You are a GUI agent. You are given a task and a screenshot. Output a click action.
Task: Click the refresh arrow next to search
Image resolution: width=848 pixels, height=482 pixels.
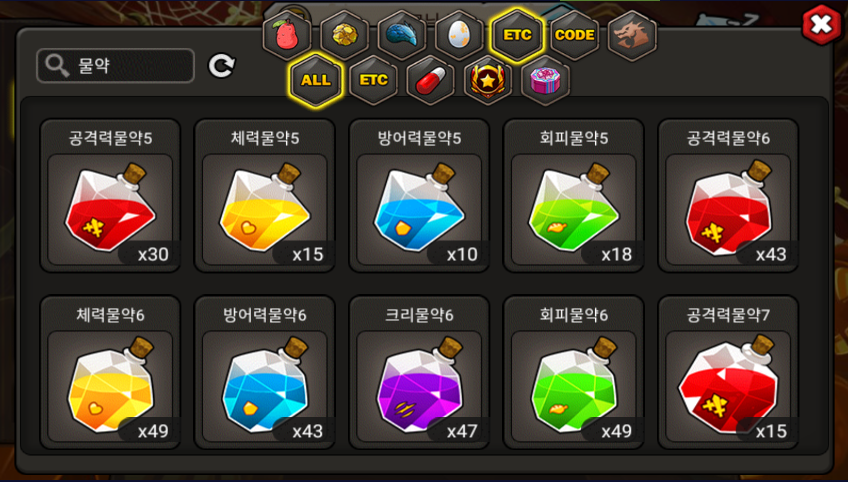(x=222, y=65)
